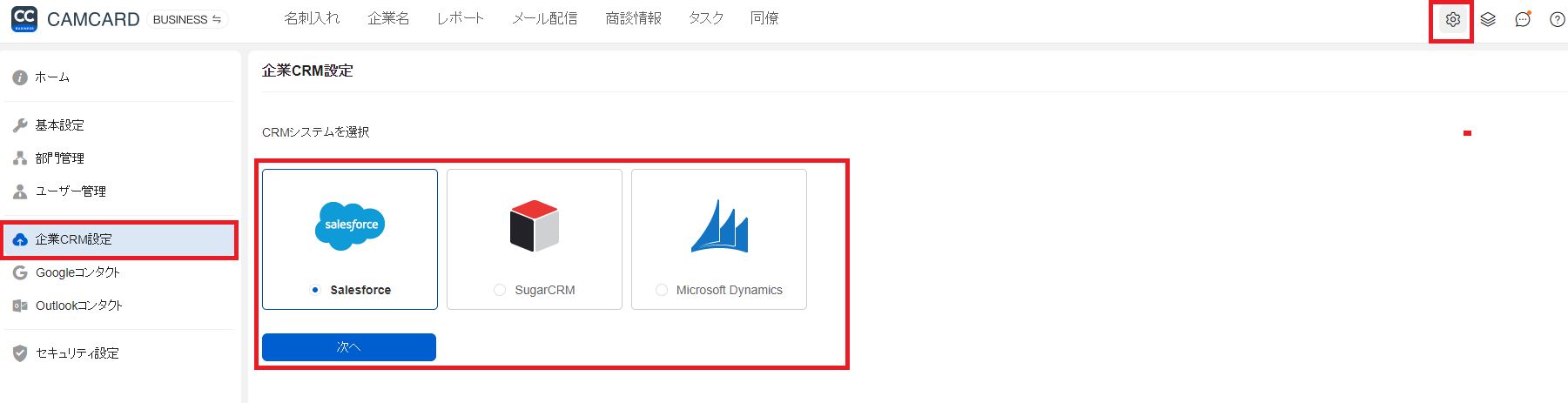Screen dimensions: 1568x403
Task: Click the CamCard CC logo
Action: click(x=24, y=19)
